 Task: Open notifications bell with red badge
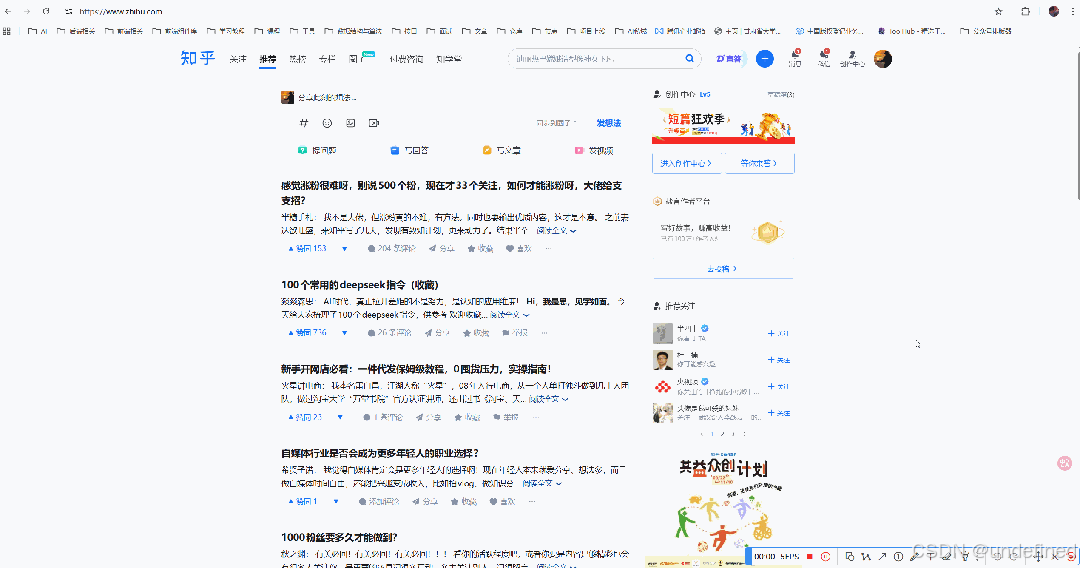pyautogui.click(x=795, y=58)
